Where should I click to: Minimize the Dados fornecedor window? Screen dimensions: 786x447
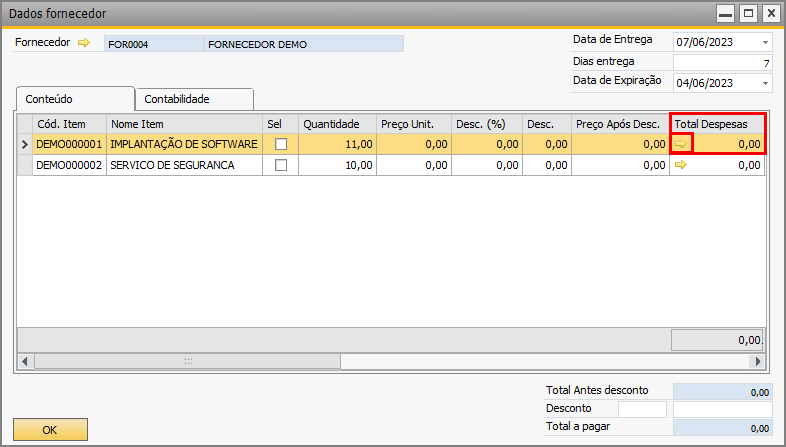725,14
